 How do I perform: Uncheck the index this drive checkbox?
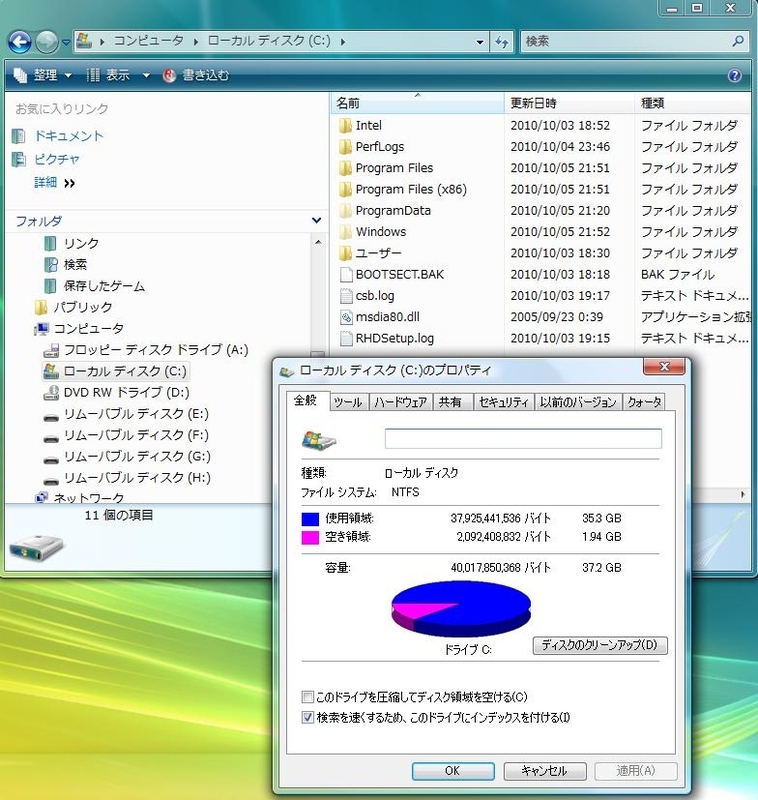coord(308,718)
